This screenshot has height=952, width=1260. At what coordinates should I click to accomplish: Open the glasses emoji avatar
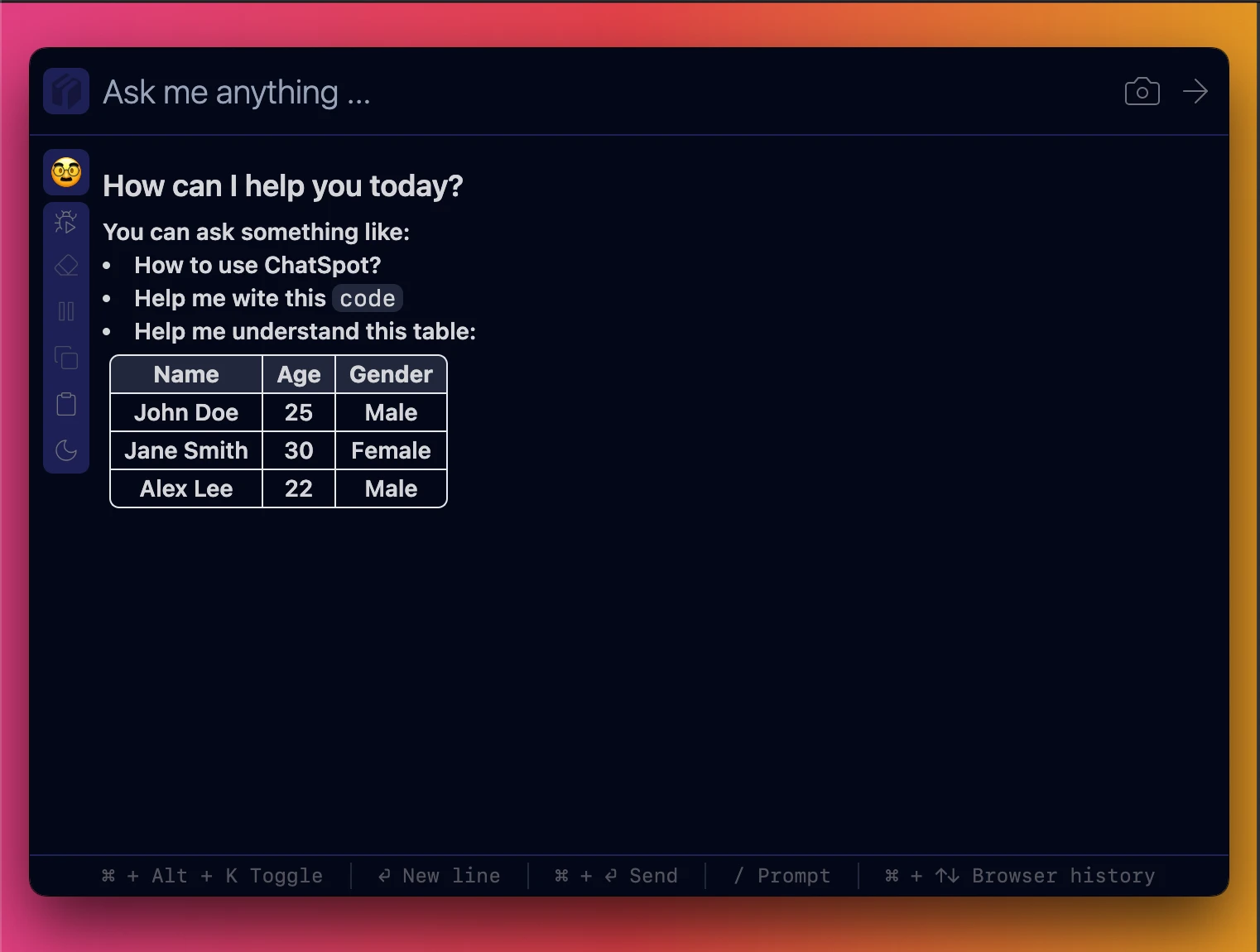[66, 172]
